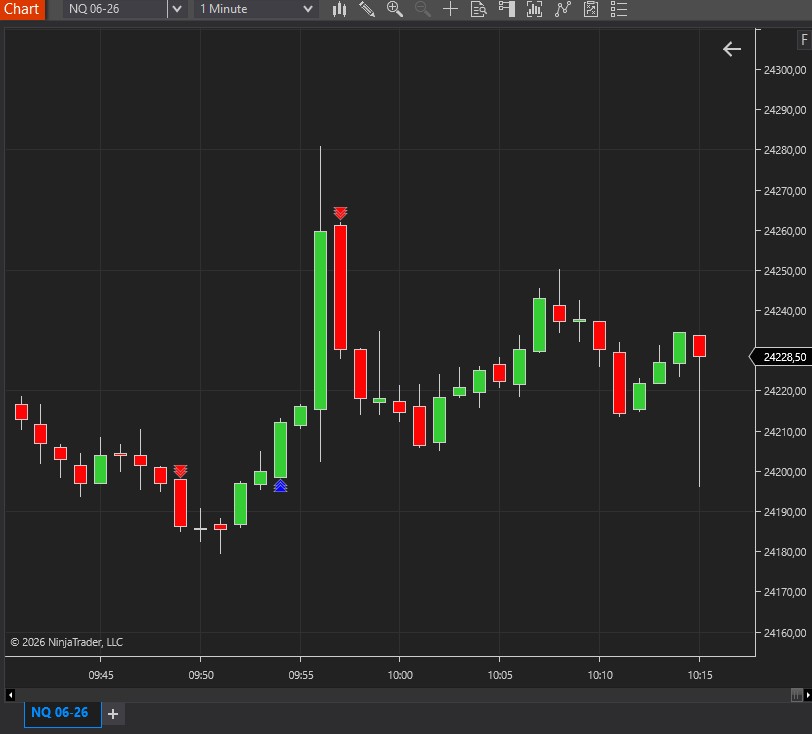Open the bar type candlestick icon
Viewport: 812px width, 734px height.
[x=340, y=9]
